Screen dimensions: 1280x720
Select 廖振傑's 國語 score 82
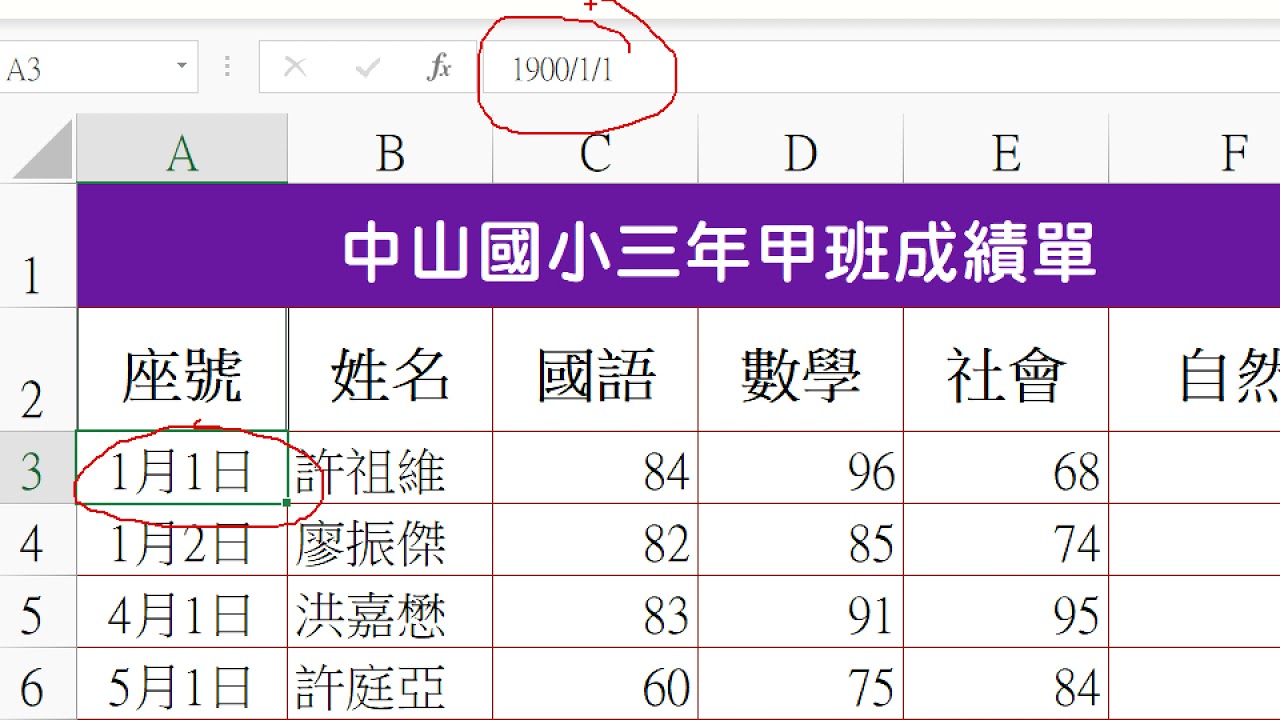pyautogui.click(x=596, y=539)
